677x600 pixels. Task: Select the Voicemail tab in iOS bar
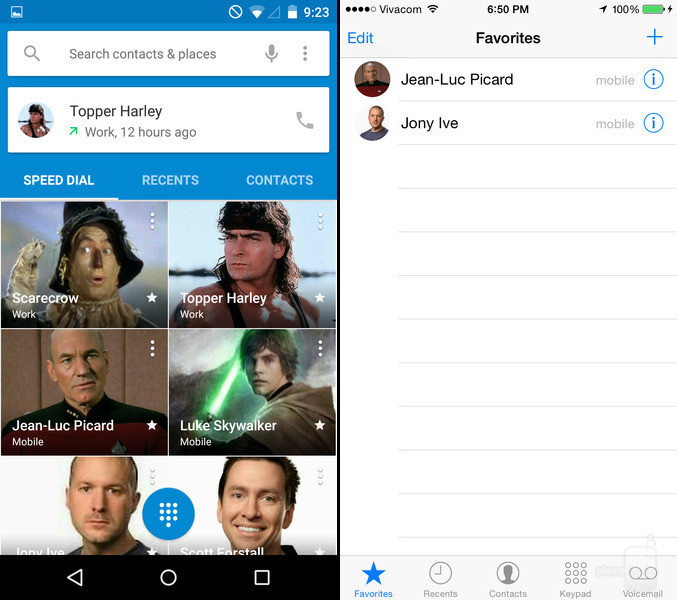pyautogui.click(x=643, y=580)
